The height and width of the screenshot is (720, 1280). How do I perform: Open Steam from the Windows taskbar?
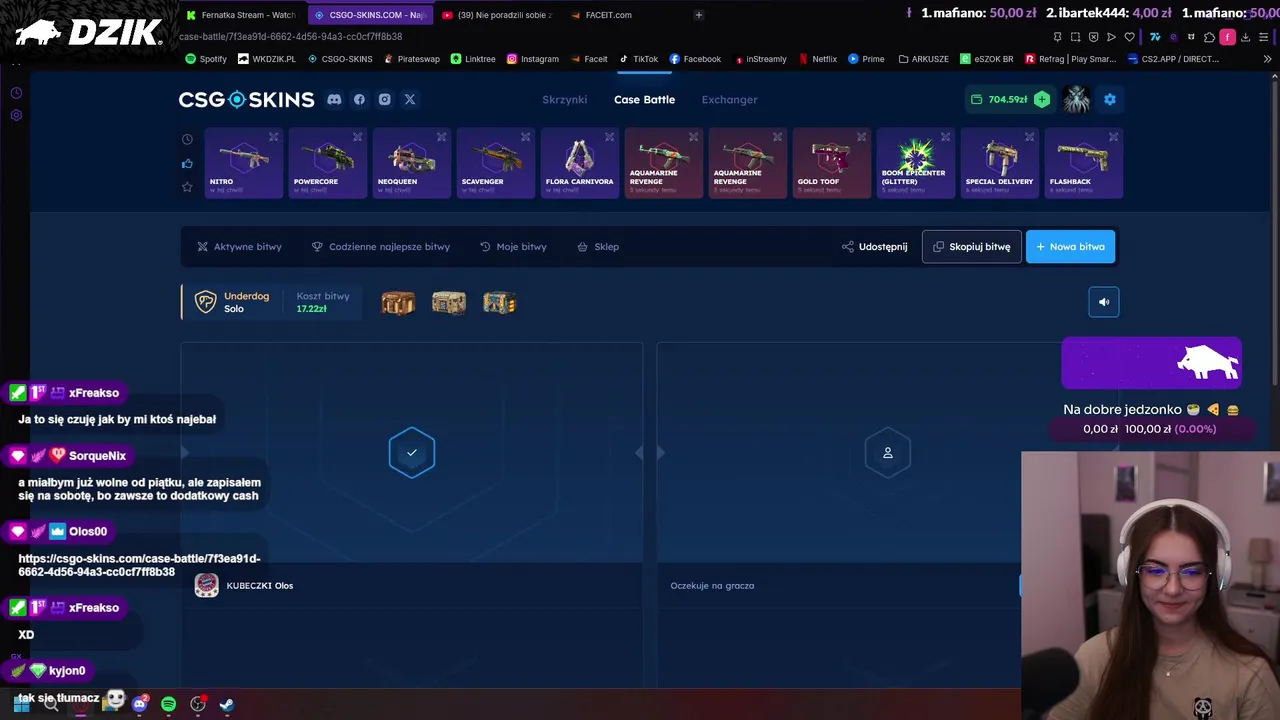(x=227, y=704)
